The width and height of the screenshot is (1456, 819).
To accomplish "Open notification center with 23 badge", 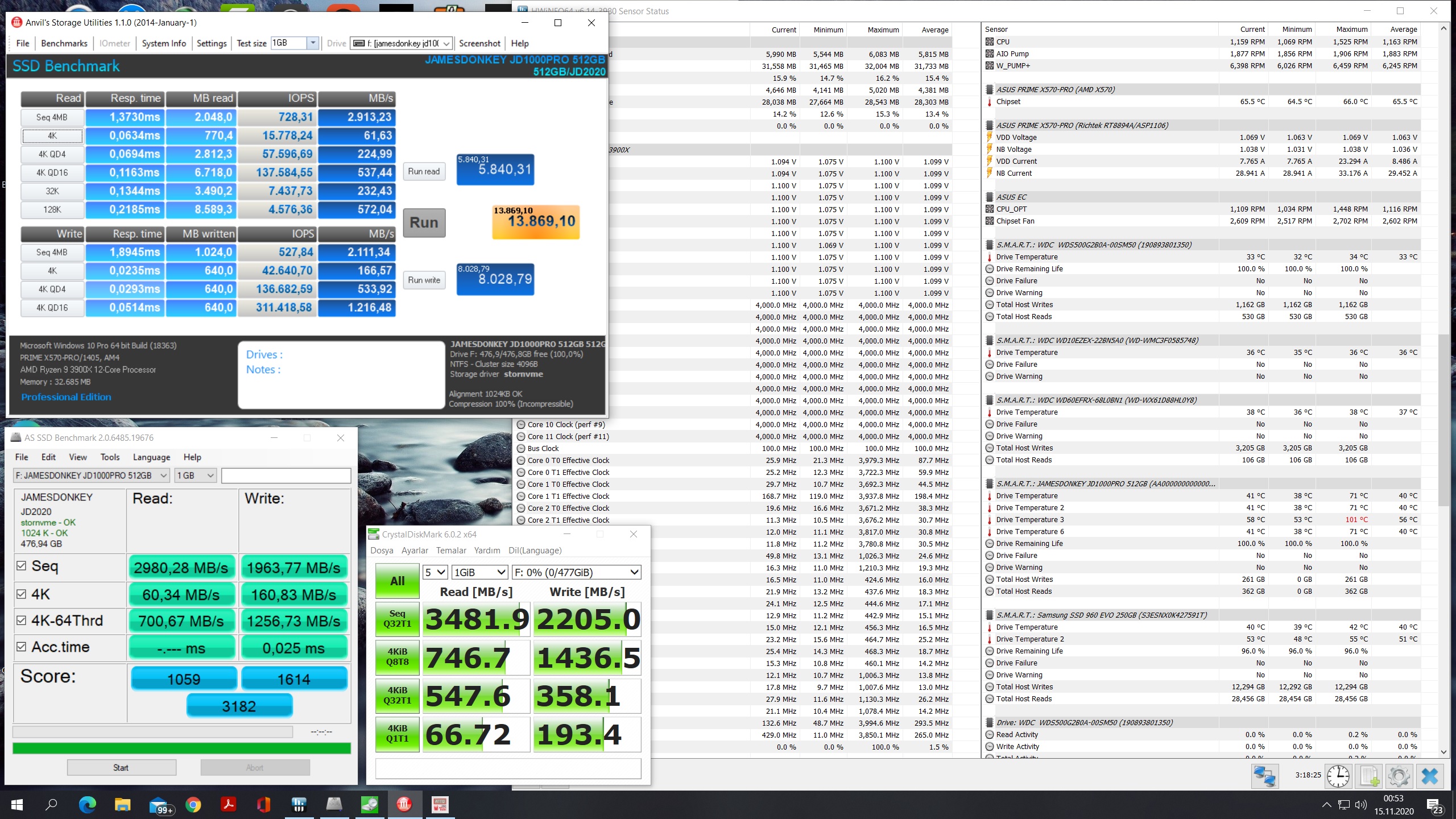I will pos(1434,806).
